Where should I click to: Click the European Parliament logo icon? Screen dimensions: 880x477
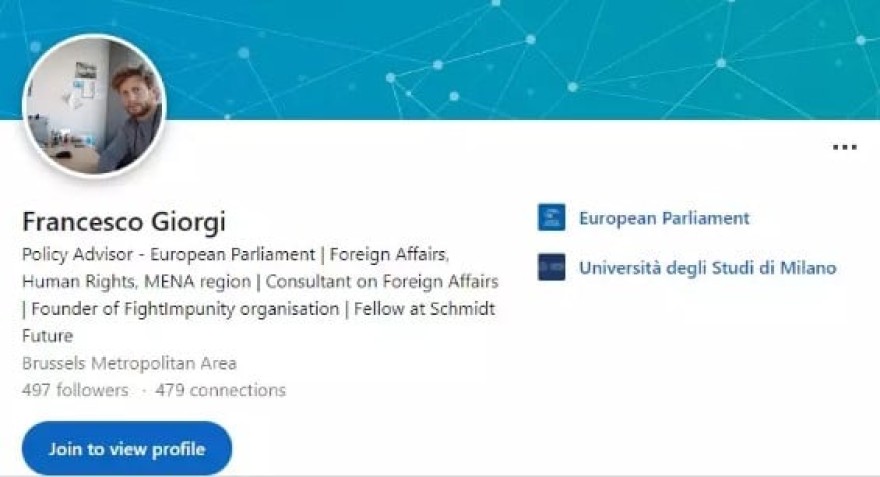551,217
